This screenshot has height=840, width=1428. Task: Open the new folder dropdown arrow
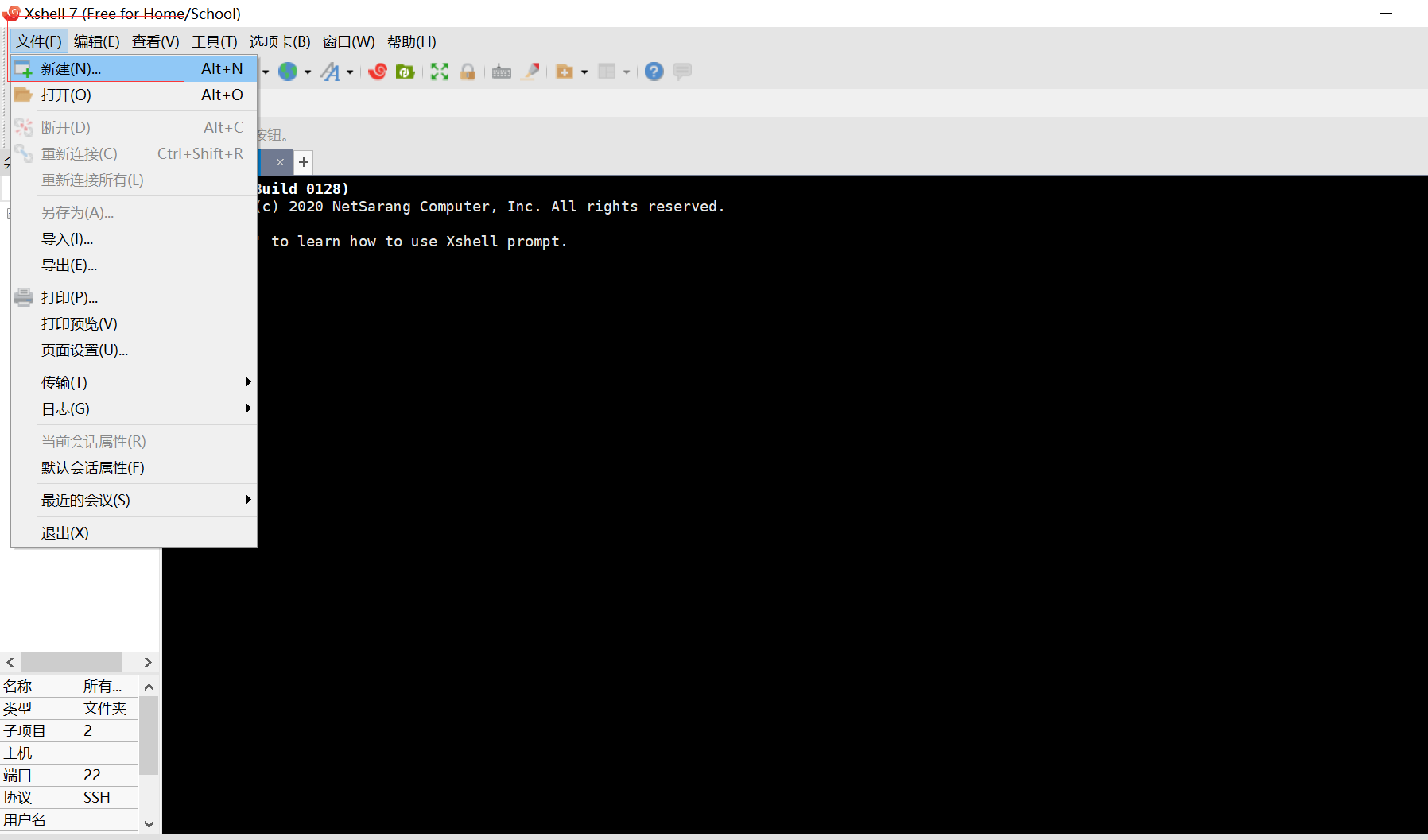tap(584, 72)
